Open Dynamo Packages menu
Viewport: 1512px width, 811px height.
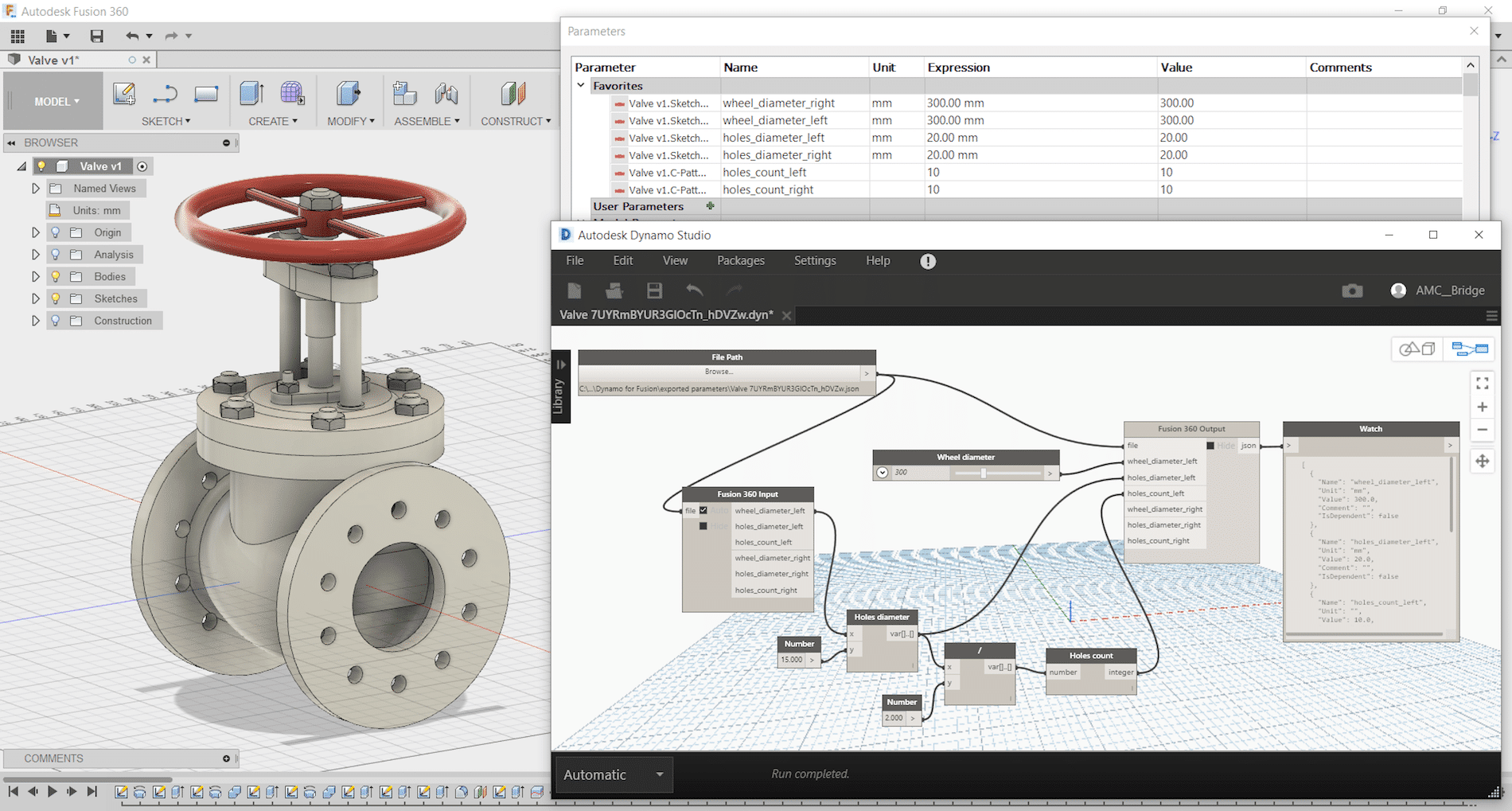pyautogui.click(x=741, y=260)
